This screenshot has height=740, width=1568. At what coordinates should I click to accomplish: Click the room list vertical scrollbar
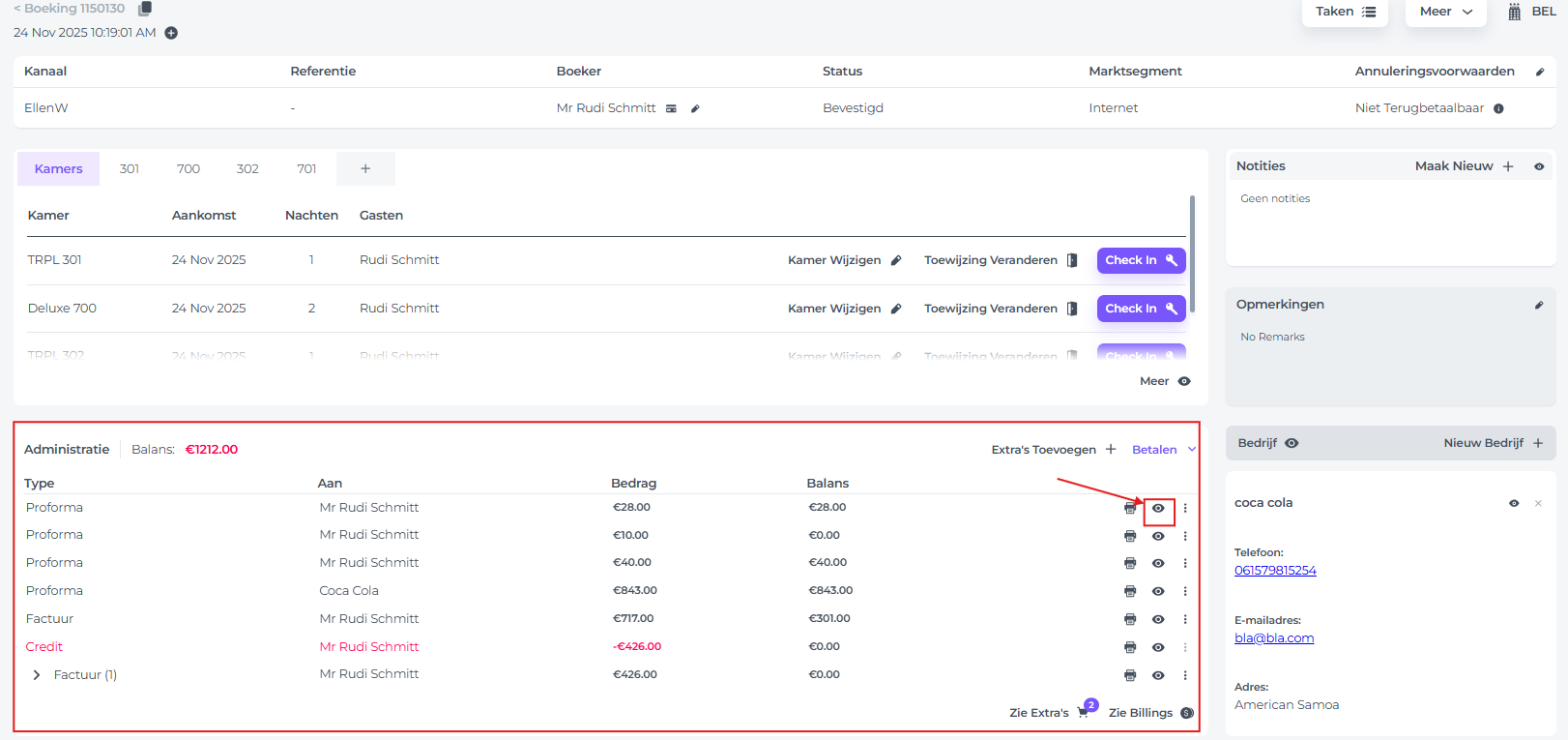1192,253
